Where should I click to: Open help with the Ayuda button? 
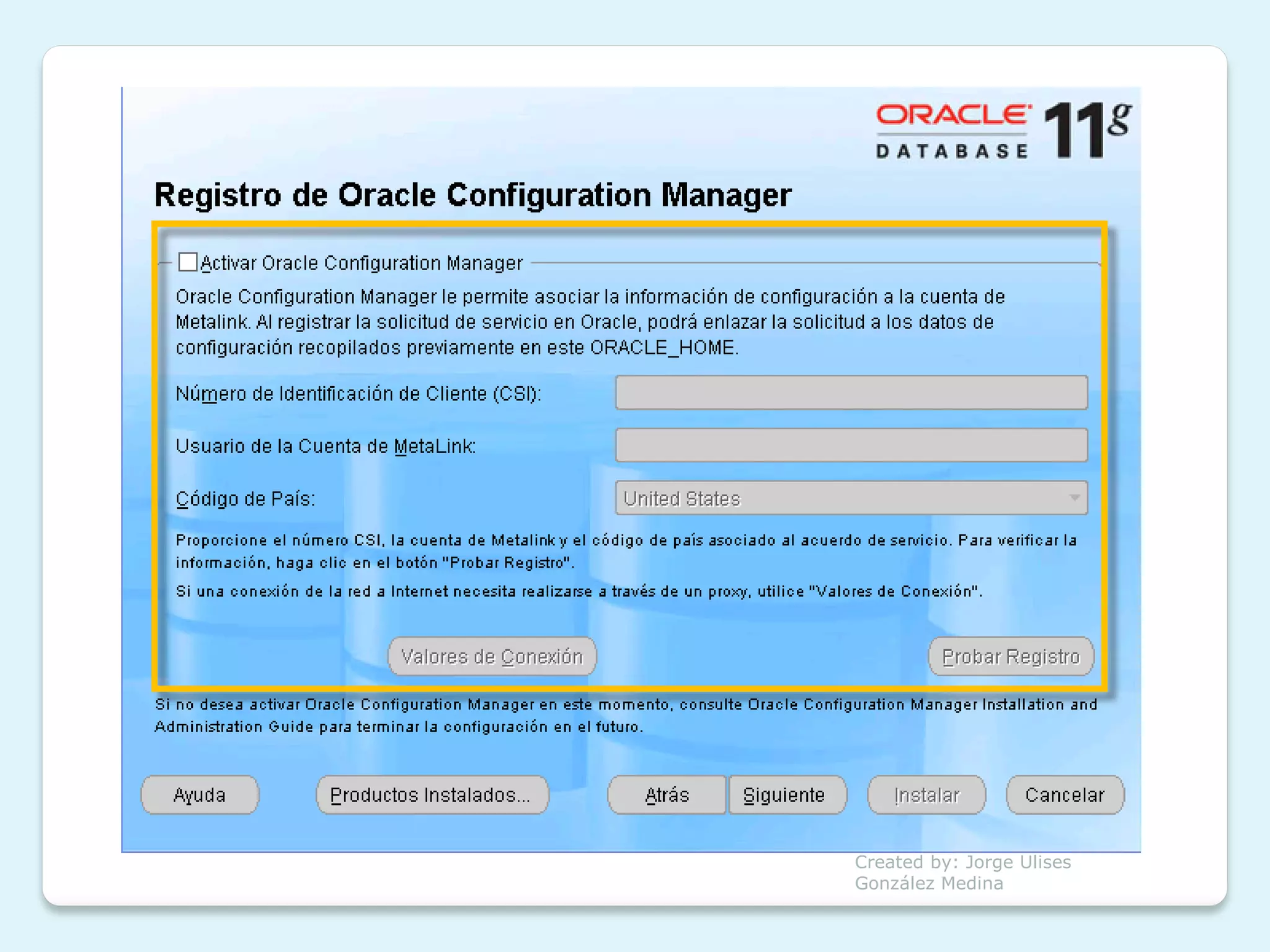point(199,795)
